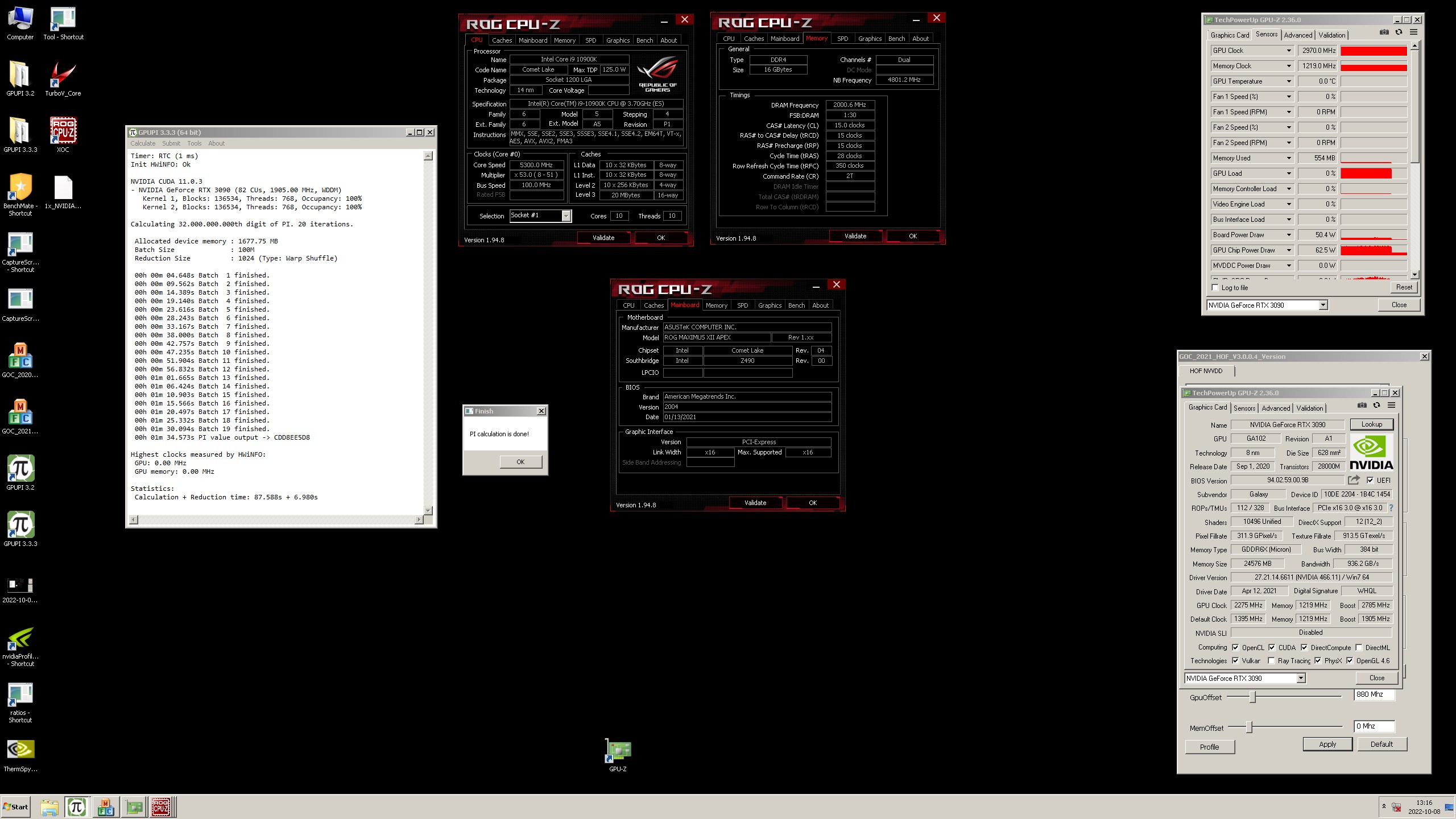Open the Memory Clock sensor dropdown
The image size is (1456, 819).
click(1289, 66)
